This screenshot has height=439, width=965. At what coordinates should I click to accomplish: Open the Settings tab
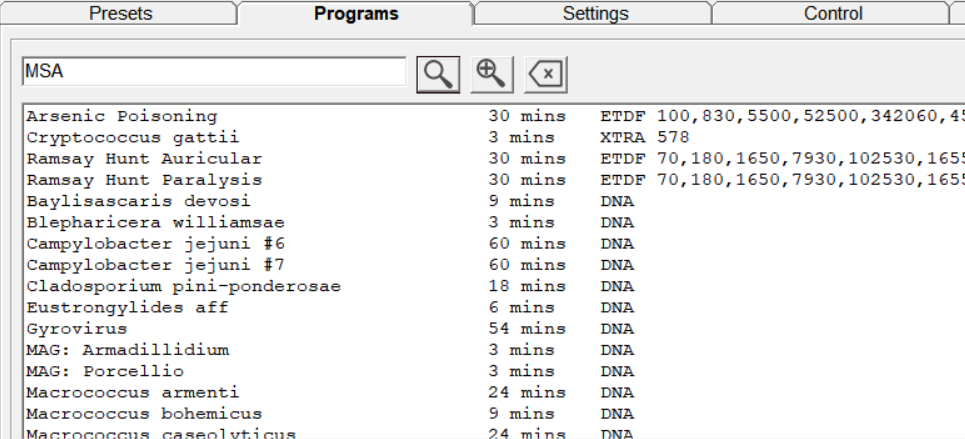click(595, 14)
